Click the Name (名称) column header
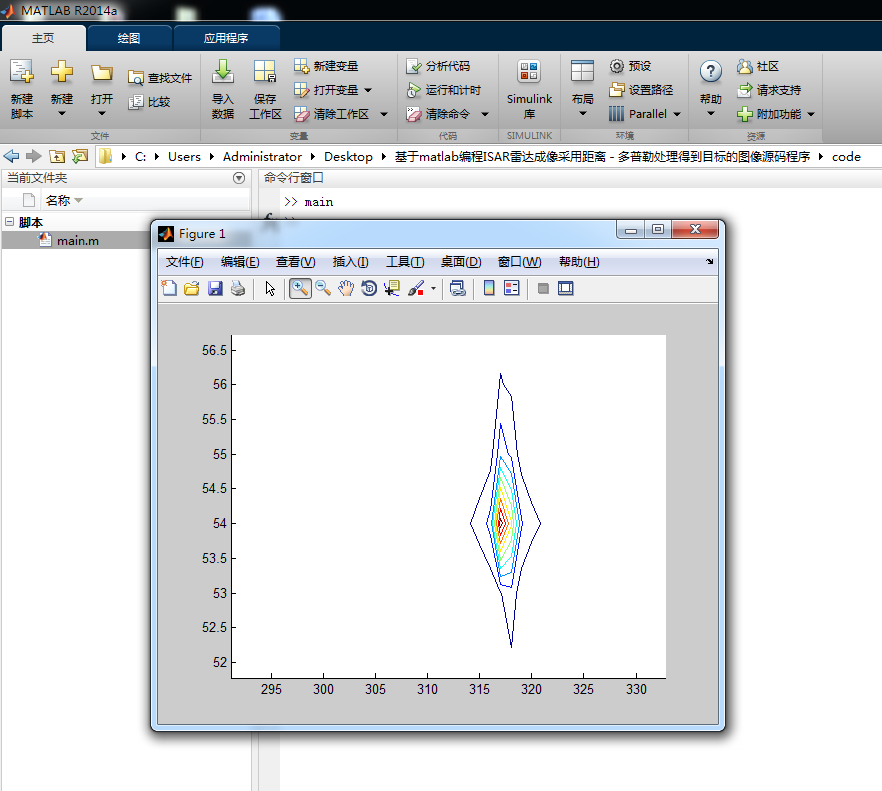 coord(57,200)
